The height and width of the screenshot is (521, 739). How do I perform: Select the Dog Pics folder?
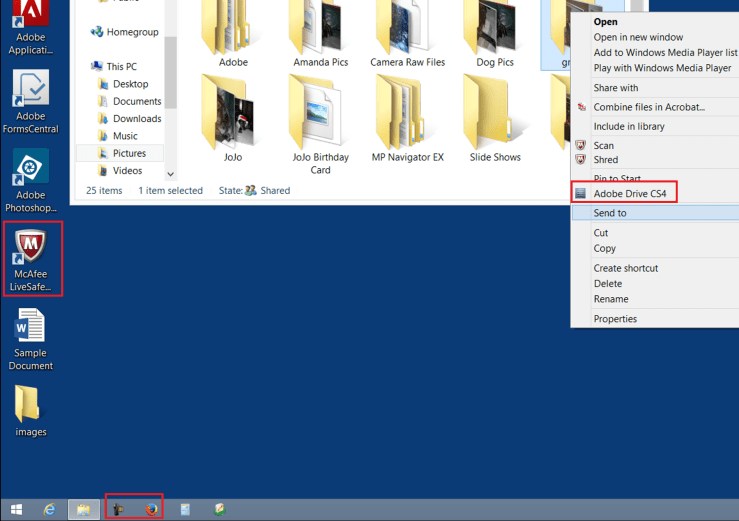[x=495, y=34]
